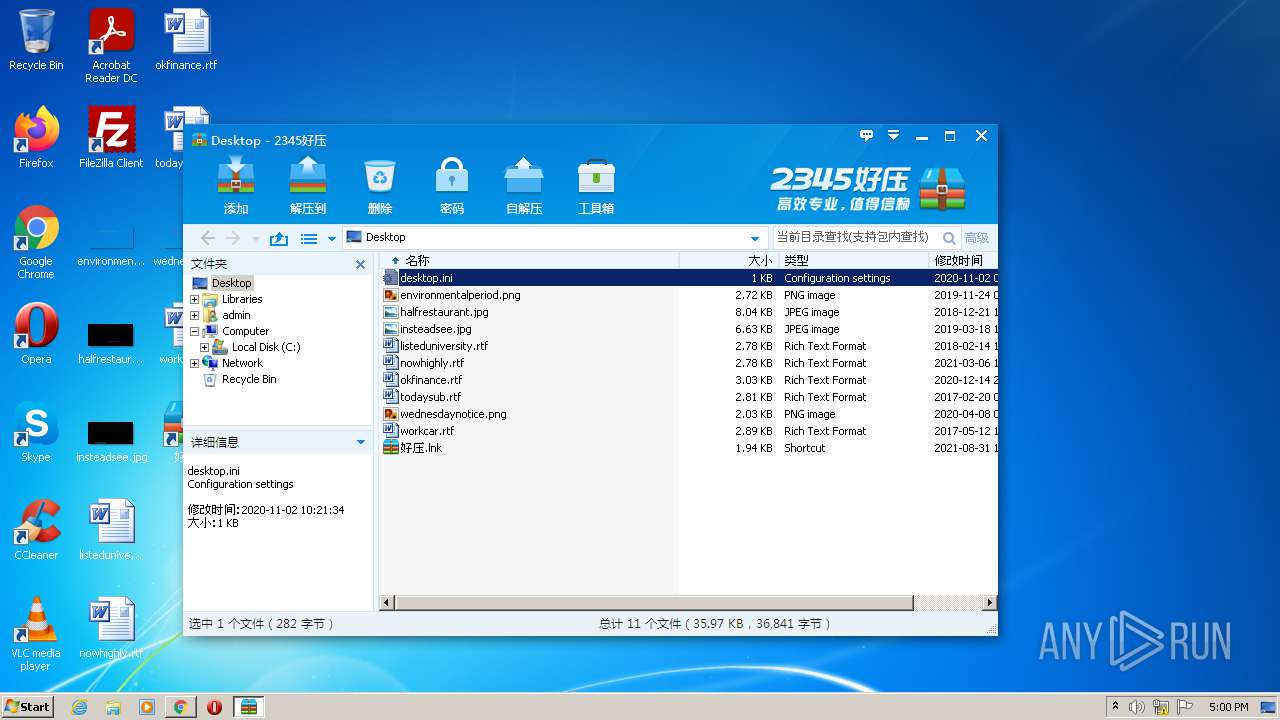Click the horizontal scrollbar thumb
Image resolution: width=1280 pixels, height=720 pixels.
tap(653, 603)
